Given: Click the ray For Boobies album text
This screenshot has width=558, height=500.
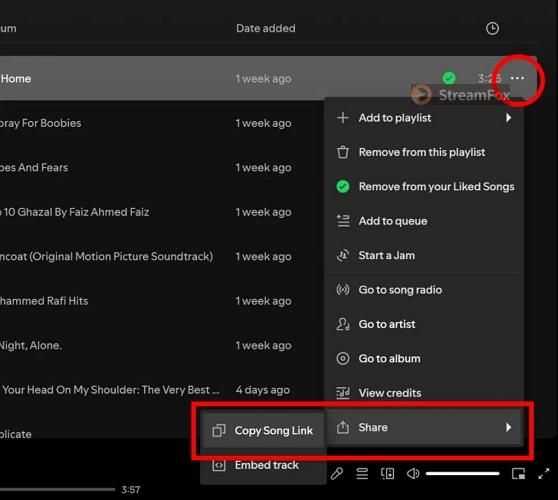Looking at the screenshot, I should click(x=41, y=123).
